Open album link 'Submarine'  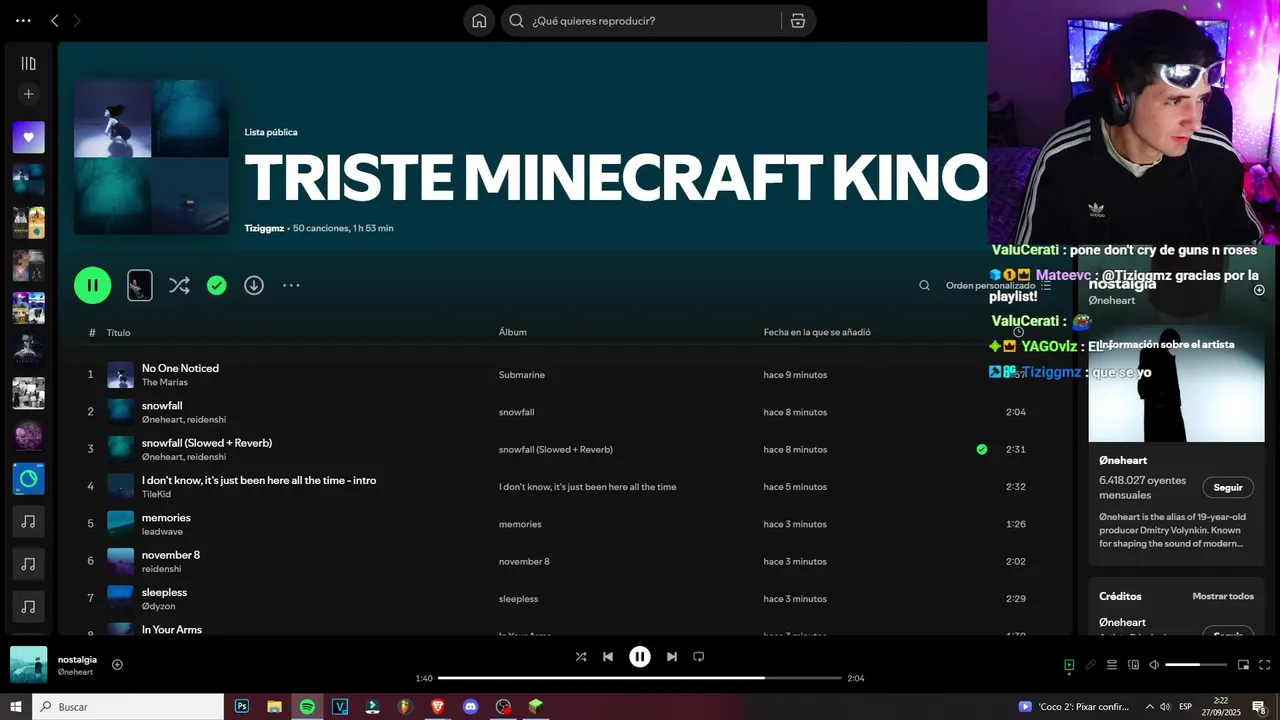tap(521, 375)
